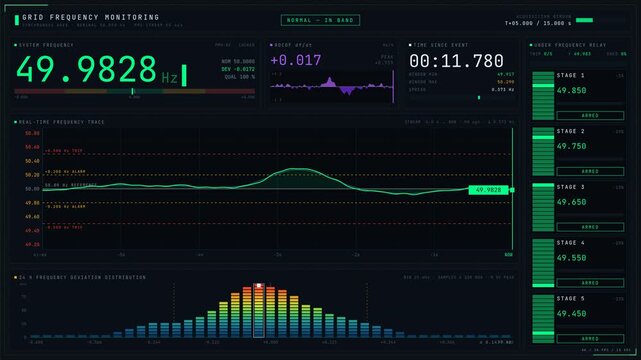Screen dimensions: 641x360
Task: Click the DEV -0.0172 deviation line
Action: pyautogui.click(x=238, y=69)
